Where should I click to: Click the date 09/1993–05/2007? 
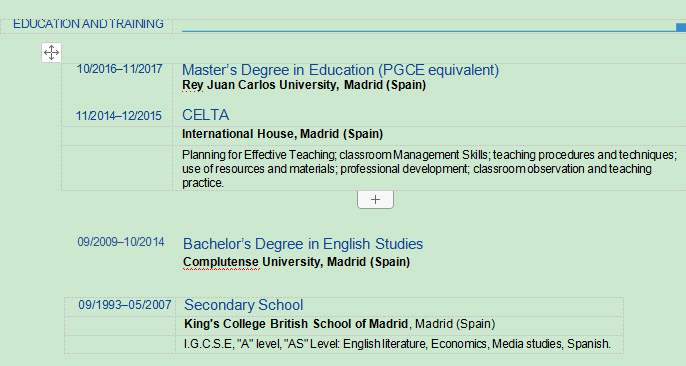[x=125, y=305]
